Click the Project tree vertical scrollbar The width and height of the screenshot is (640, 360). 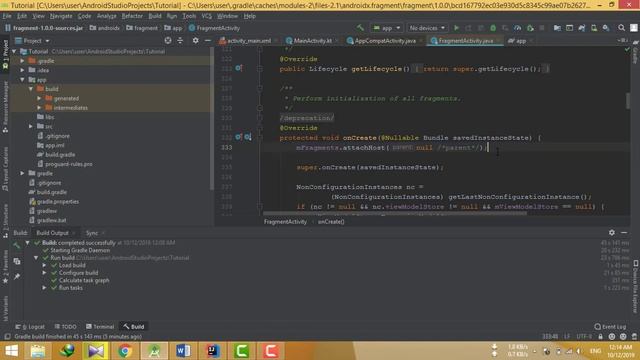tap(211, 118)
